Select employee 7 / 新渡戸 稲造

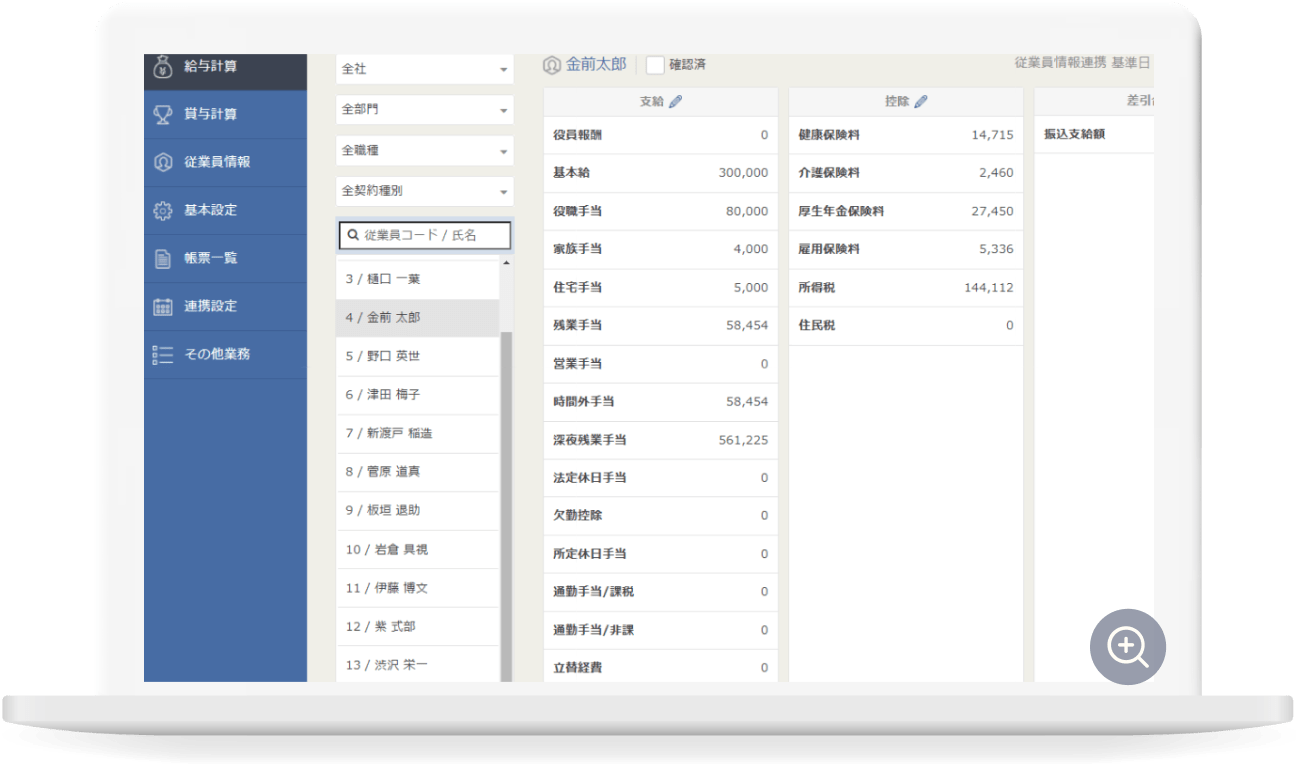tap(417, 433)
